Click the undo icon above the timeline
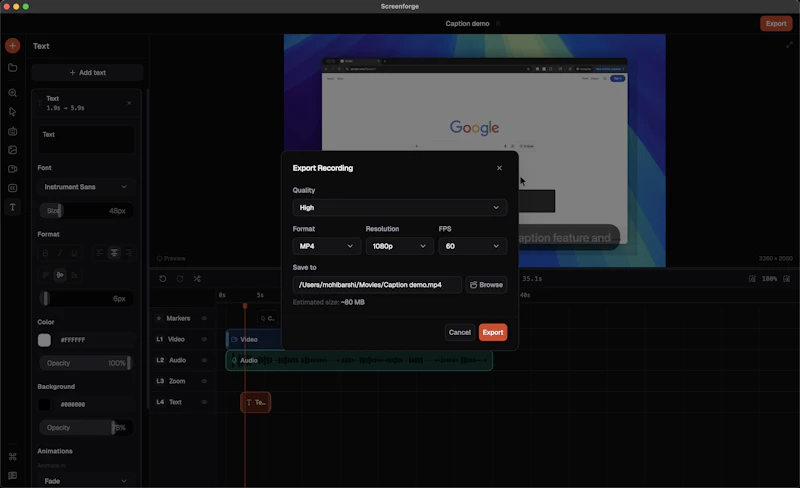800x488 pixels. (x=163, y=279)
